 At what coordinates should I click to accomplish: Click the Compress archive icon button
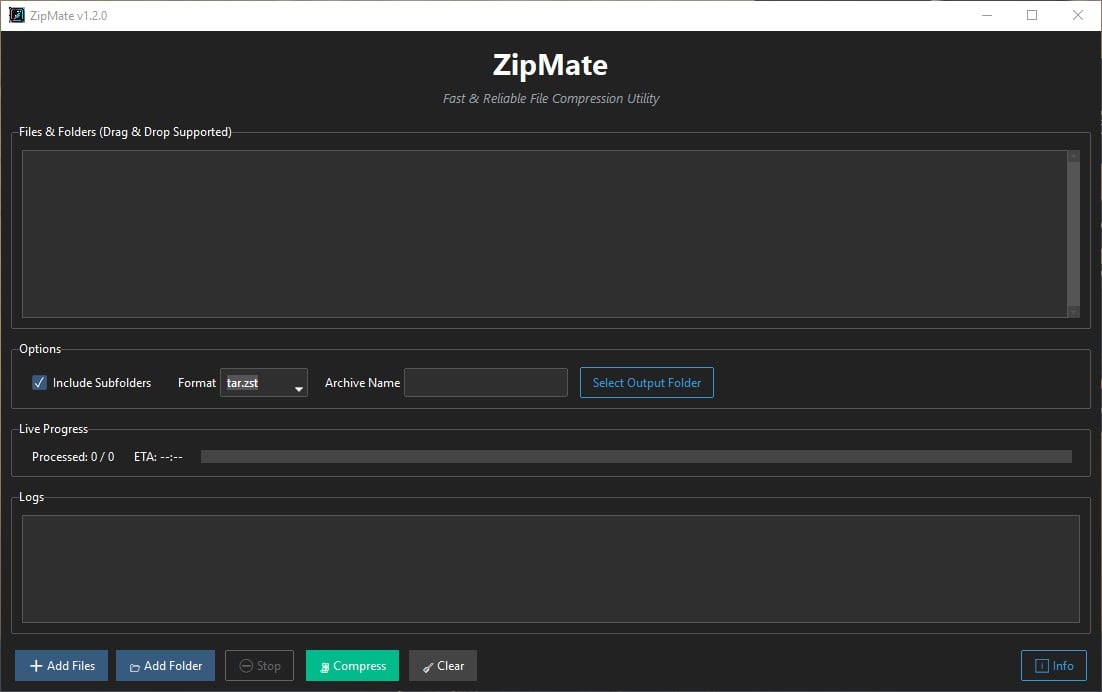click(x=326, y=665)
